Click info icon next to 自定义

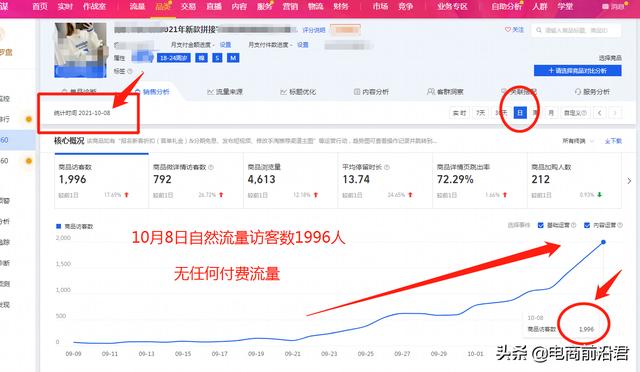(x=584, y=113)
